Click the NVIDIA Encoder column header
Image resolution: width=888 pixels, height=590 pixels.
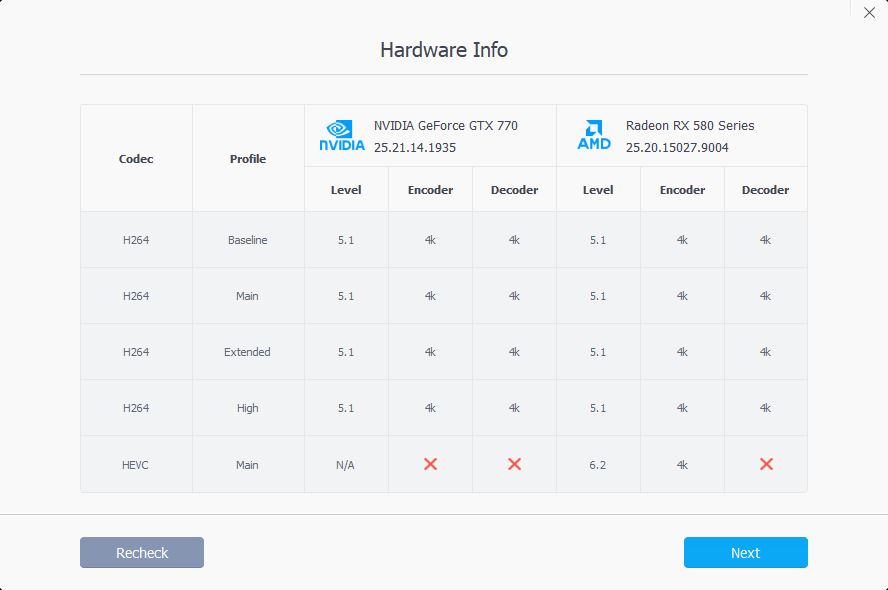[x=430, y=190]
